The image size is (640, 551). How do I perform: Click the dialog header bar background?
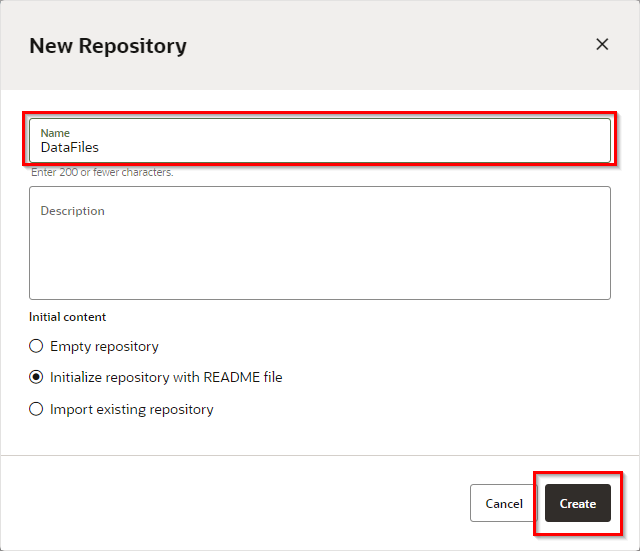click(x=380, y=46)
